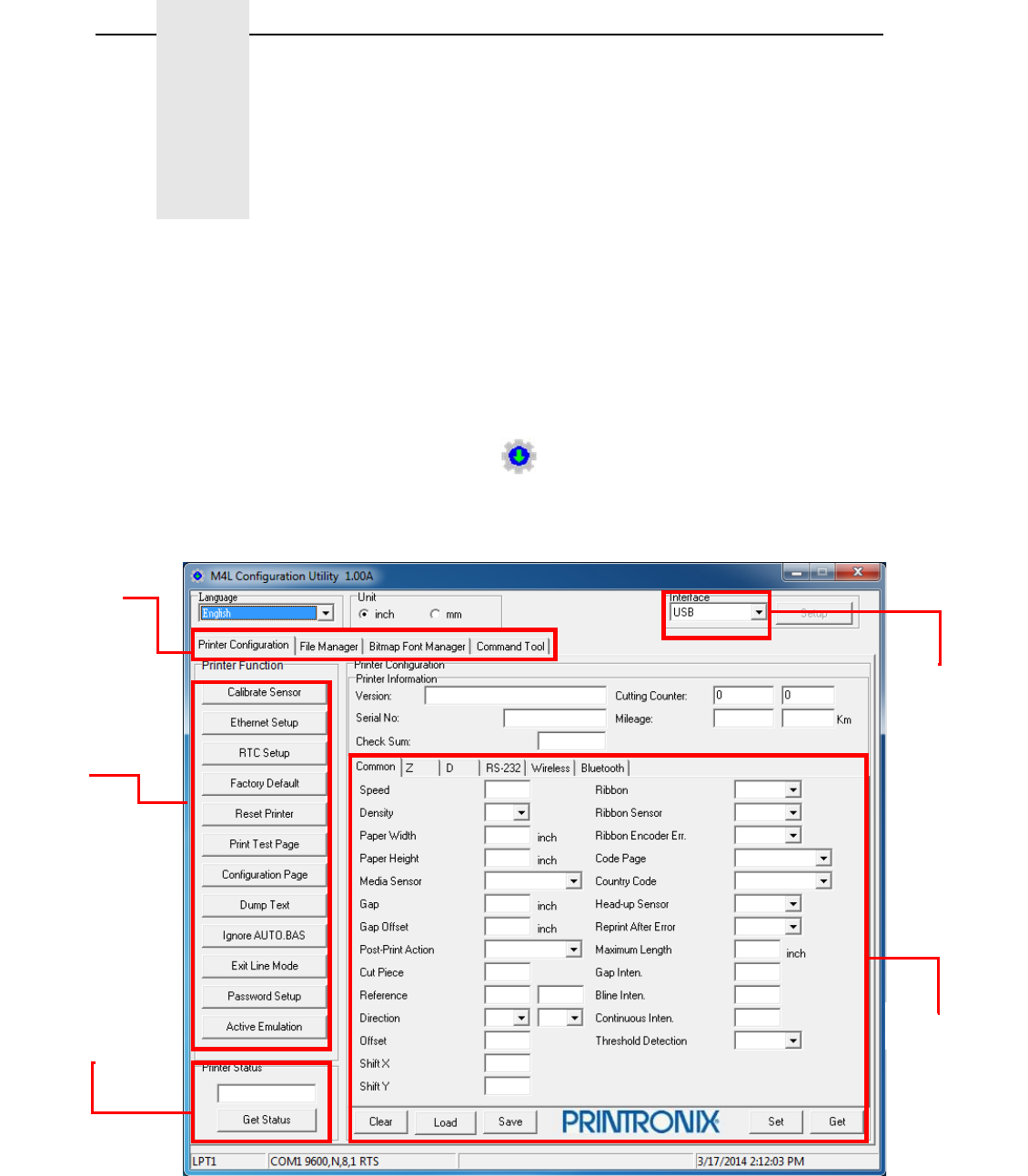Screen dimensions: 1028x1176
Task: Click the Maximum Length input field
Action: [x=758, y=950]
